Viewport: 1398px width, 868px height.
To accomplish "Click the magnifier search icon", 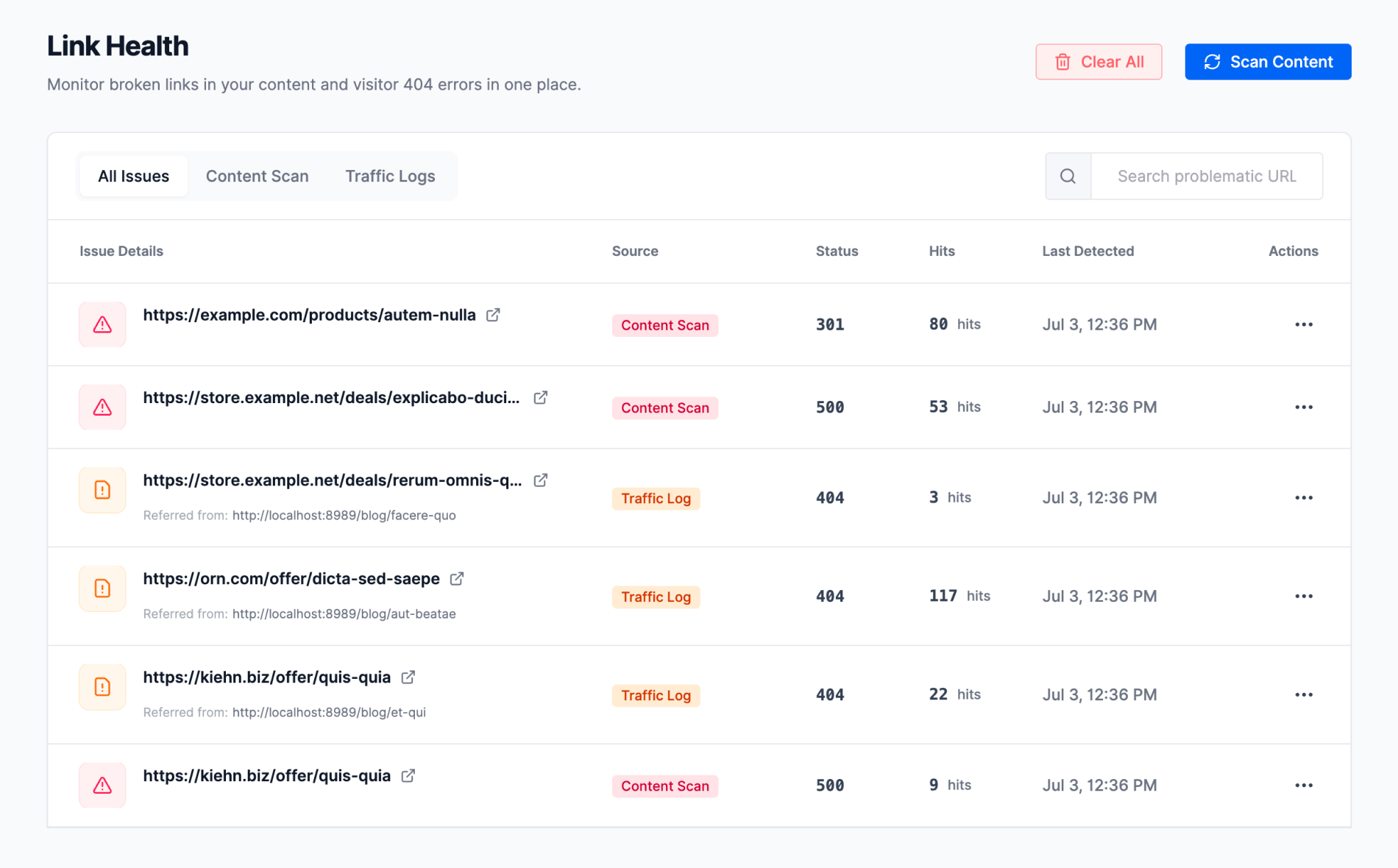I will pyautogui.click(x=1068, y=176).
